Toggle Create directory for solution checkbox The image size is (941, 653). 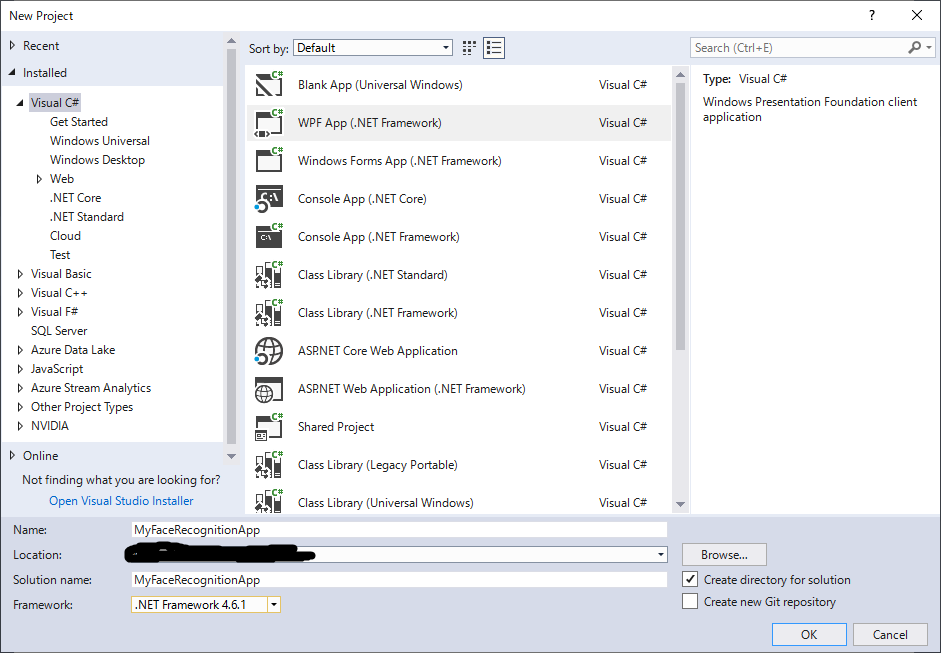point(690,579)
